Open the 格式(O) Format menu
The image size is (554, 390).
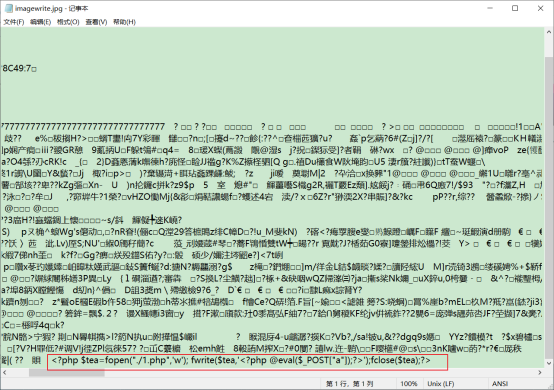[68, 22]
